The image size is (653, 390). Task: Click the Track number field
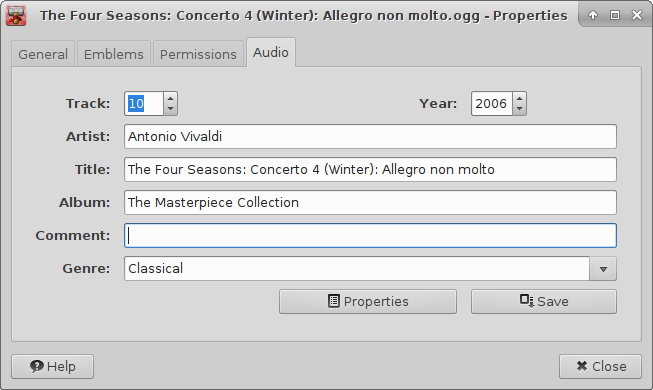coord(144,103)
